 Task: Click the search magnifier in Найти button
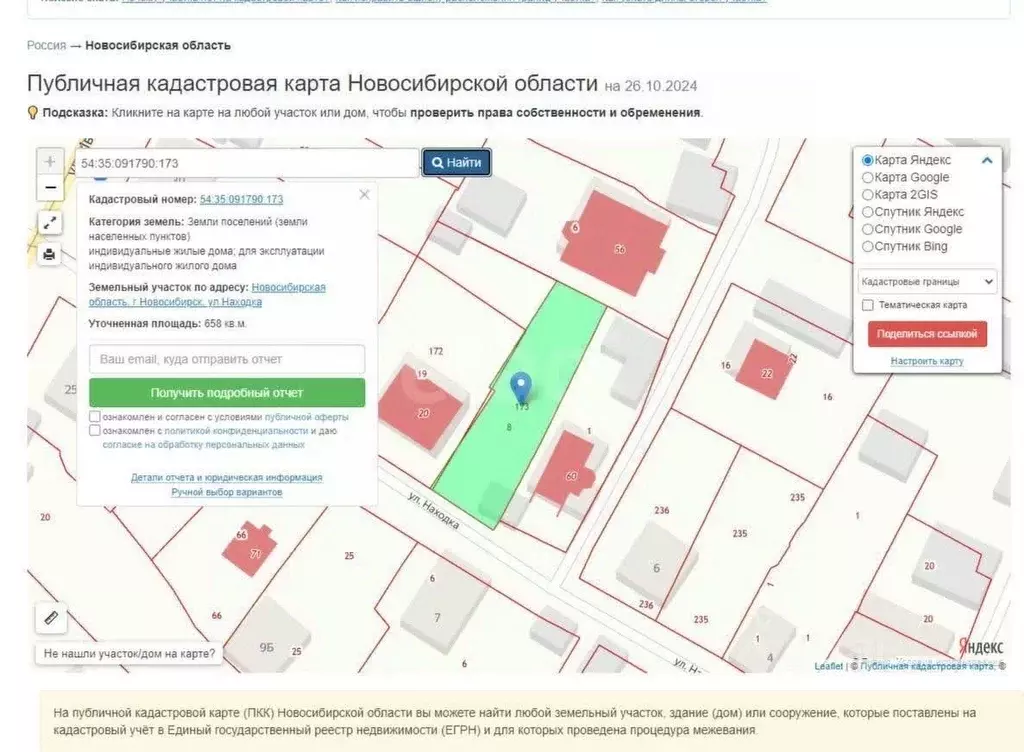click(x=437, y=162)
